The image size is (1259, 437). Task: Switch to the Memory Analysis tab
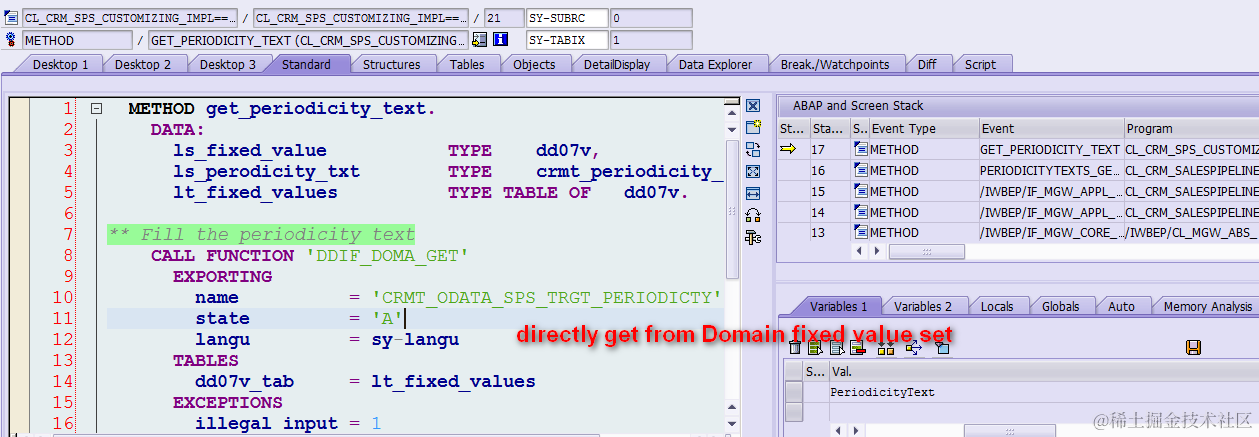1207,306
